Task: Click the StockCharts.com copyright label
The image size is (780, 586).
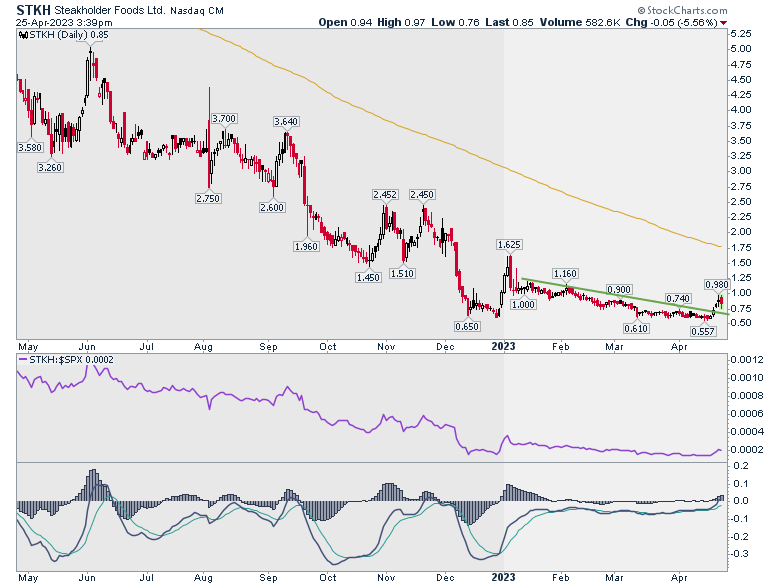Action: 682,10
